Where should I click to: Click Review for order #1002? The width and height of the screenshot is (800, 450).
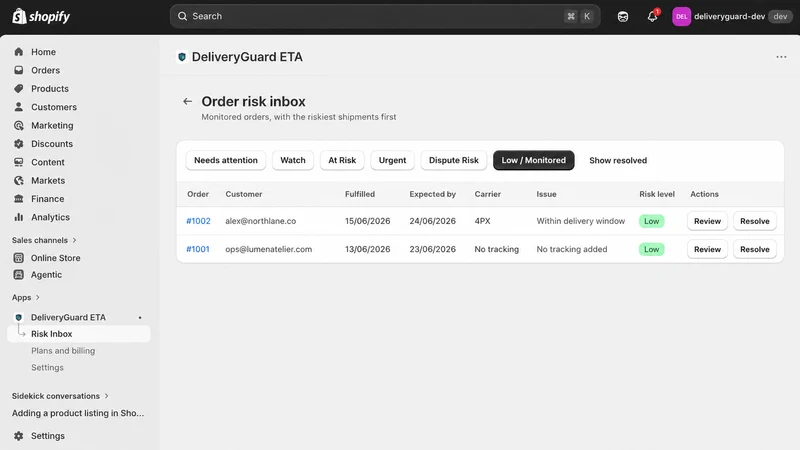pos(707,221)
